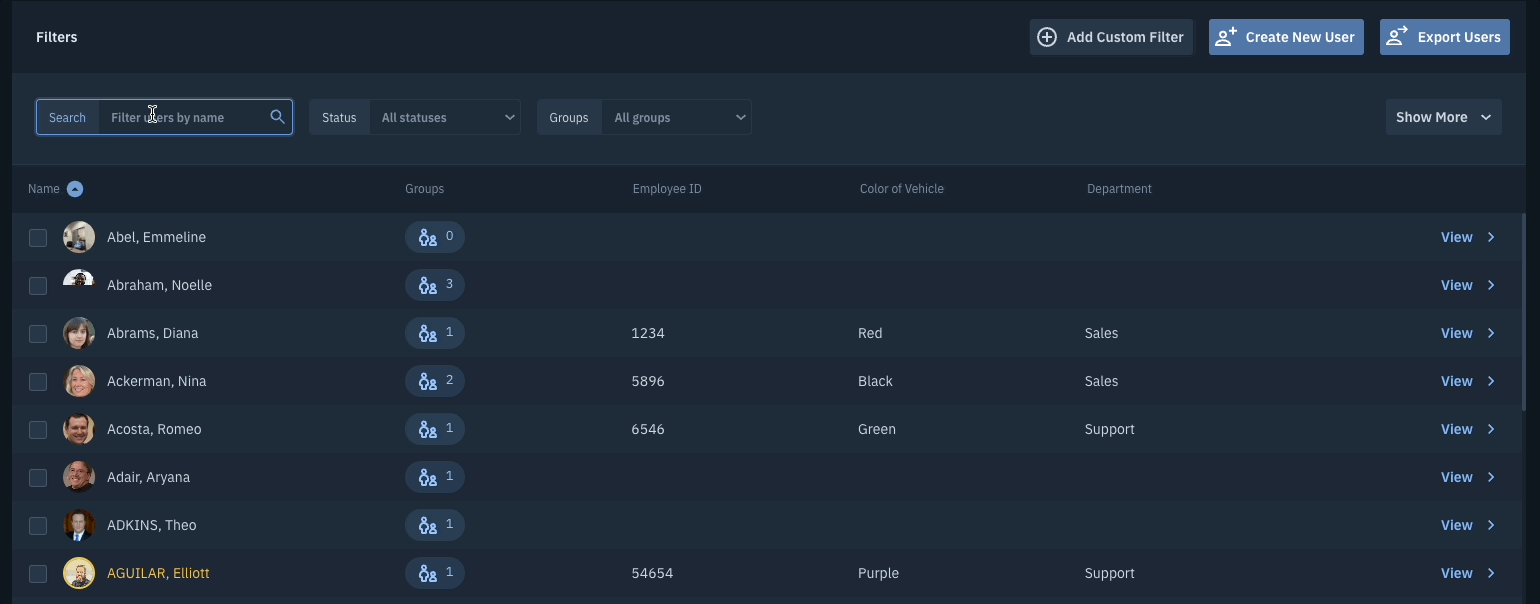This screenshot has height=604, width=1540.
Task: Click the Name sort ascending arrow icon
Action: click(x=75, y=189)
